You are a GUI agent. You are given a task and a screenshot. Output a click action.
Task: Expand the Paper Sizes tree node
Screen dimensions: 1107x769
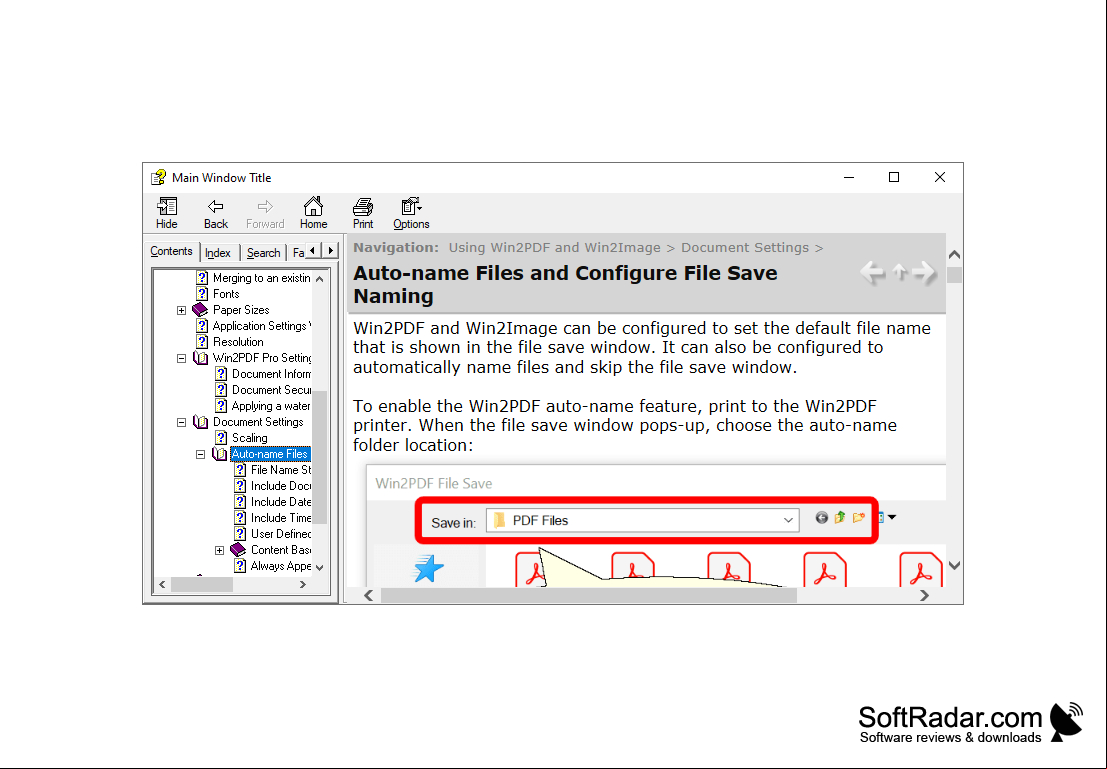coord(181,310)
